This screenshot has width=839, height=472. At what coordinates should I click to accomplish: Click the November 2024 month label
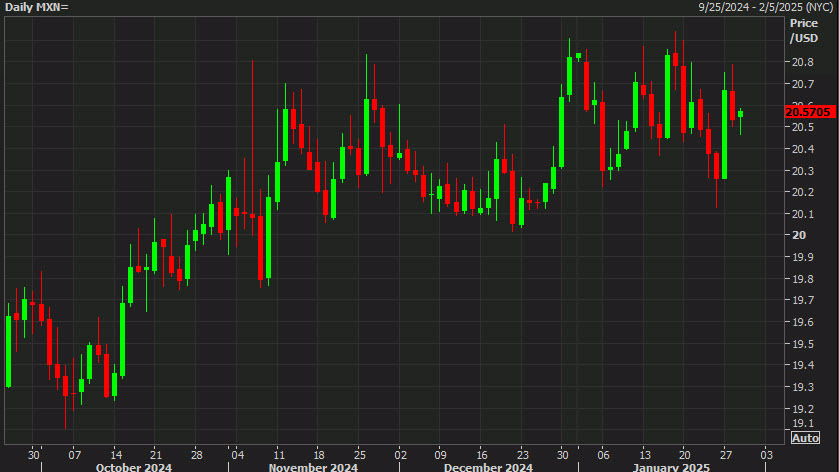click(x=313, y=467)
